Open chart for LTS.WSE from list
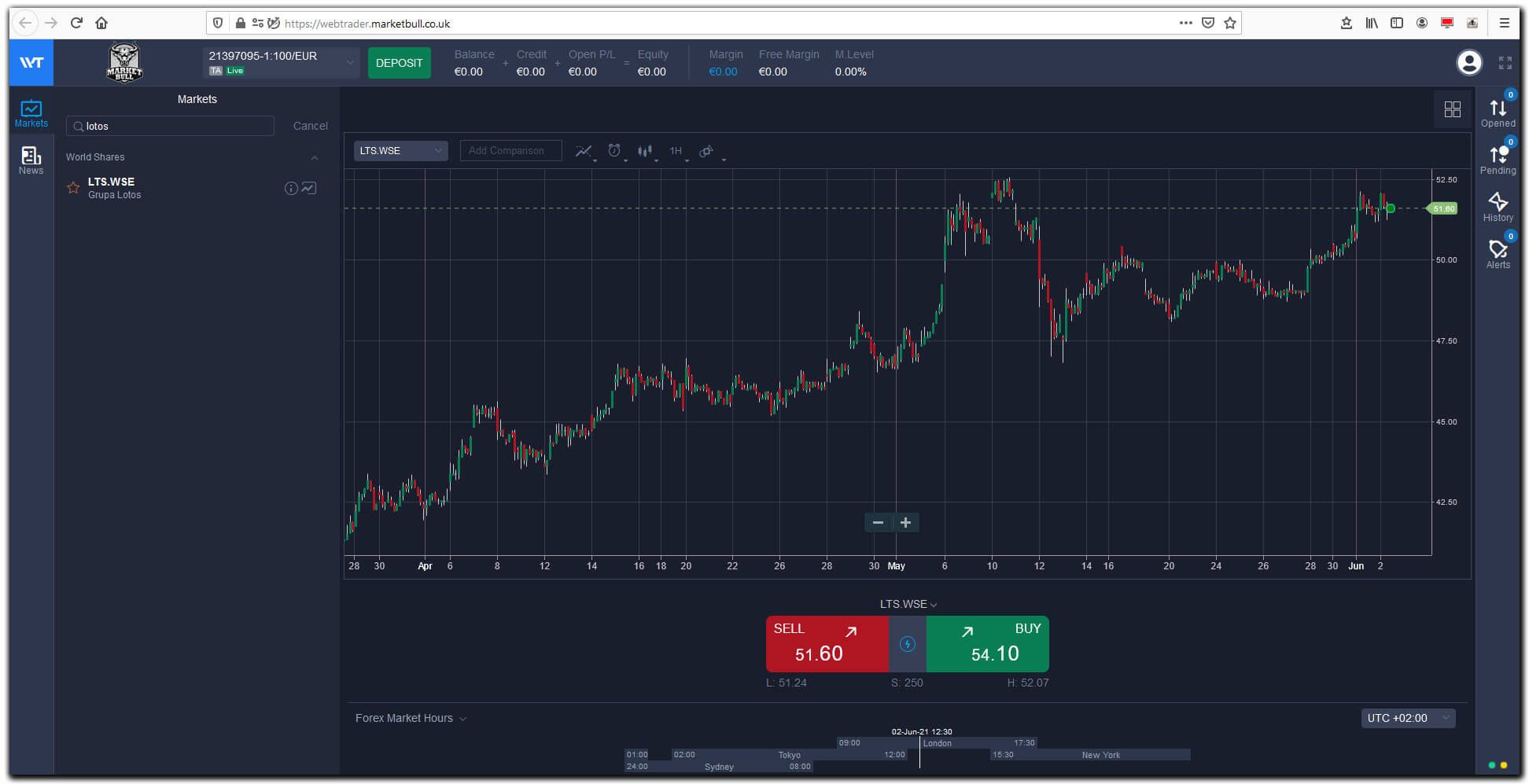 pos(309,188)
